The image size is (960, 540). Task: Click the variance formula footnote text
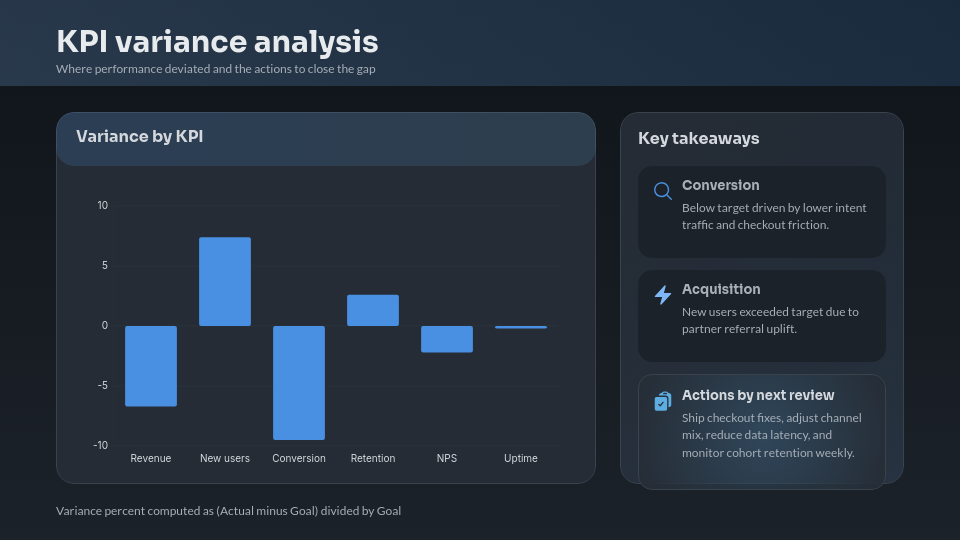click(x=228, y=511)
